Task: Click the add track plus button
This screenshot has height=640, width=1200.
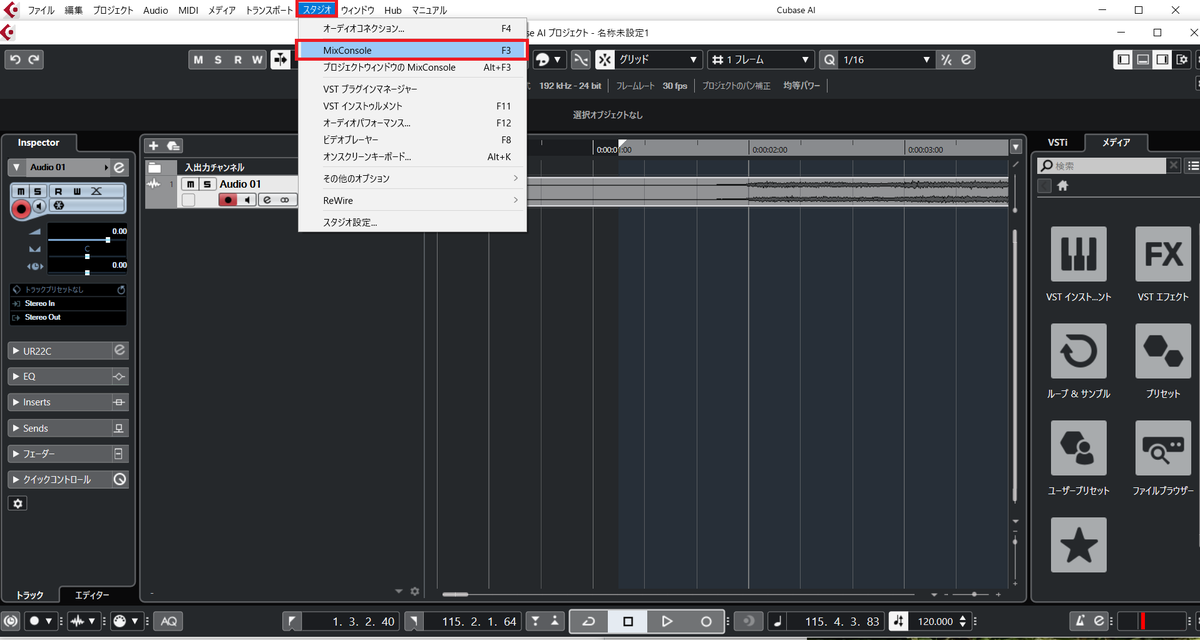Action: pos(154,146)
